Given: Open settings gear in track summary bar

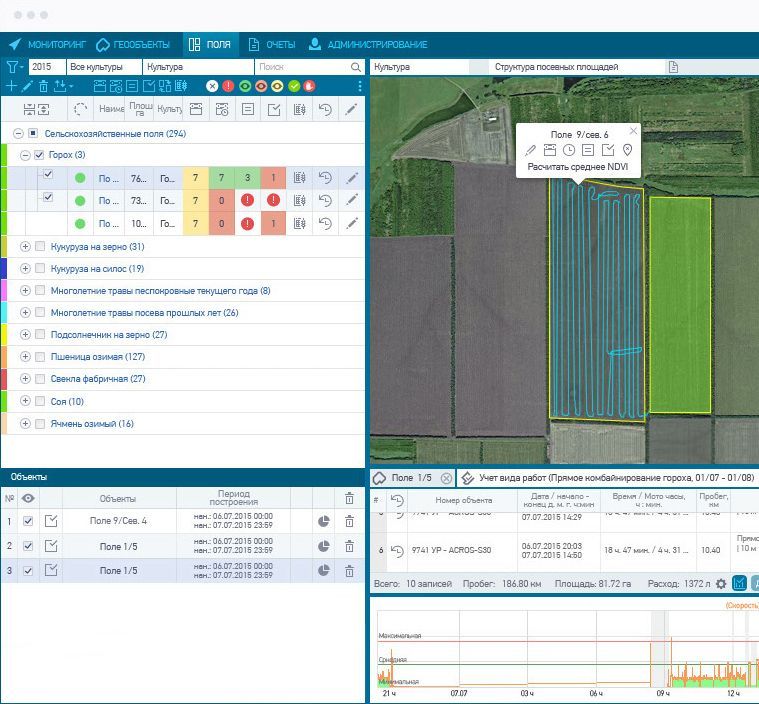Looking at the screenshot, I should tap(721, 583).
